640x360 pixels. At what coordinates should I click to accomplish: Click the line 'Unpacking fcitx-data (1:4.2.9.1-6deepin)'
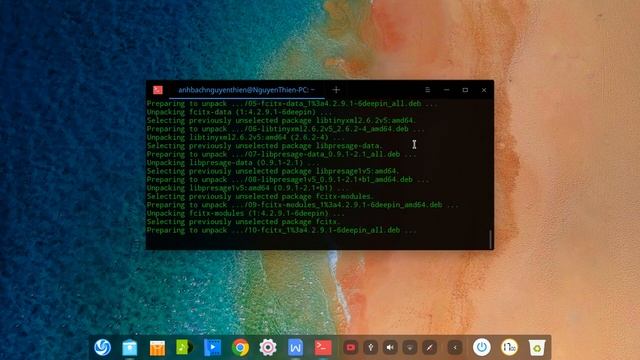click(239, 112)
